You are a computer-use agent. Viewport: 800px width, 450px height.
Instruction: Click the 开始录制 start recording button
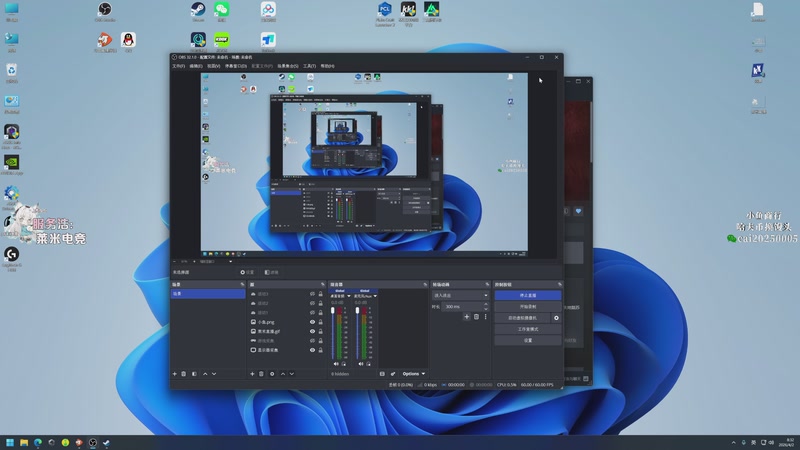(527, 307)
